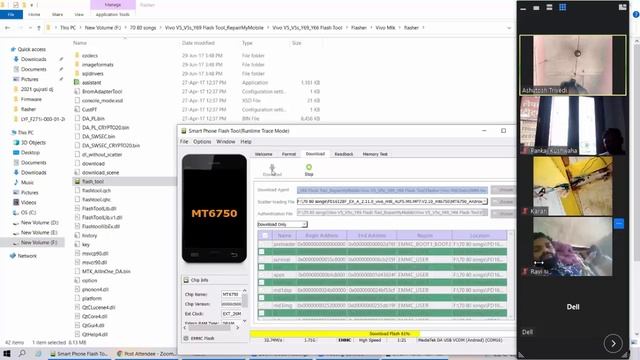Screen dimensions: 640x360
Task: Click choose button beside Scatter-loading File
Action: tap(503, 202)
